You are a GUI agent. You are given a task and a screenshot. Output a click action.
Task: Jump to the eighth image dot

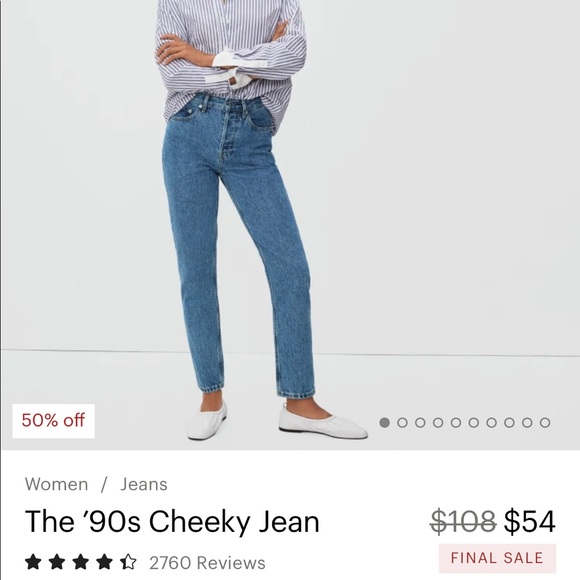point(509,422)
